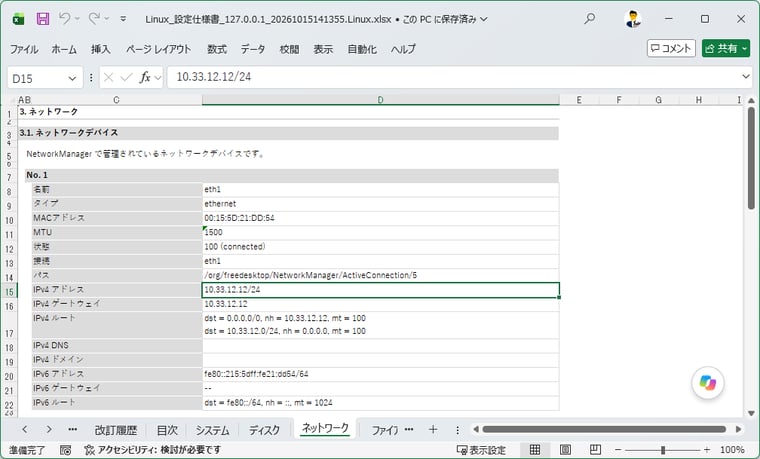Select column D header
Screen dimensions: 760x459
380,100
